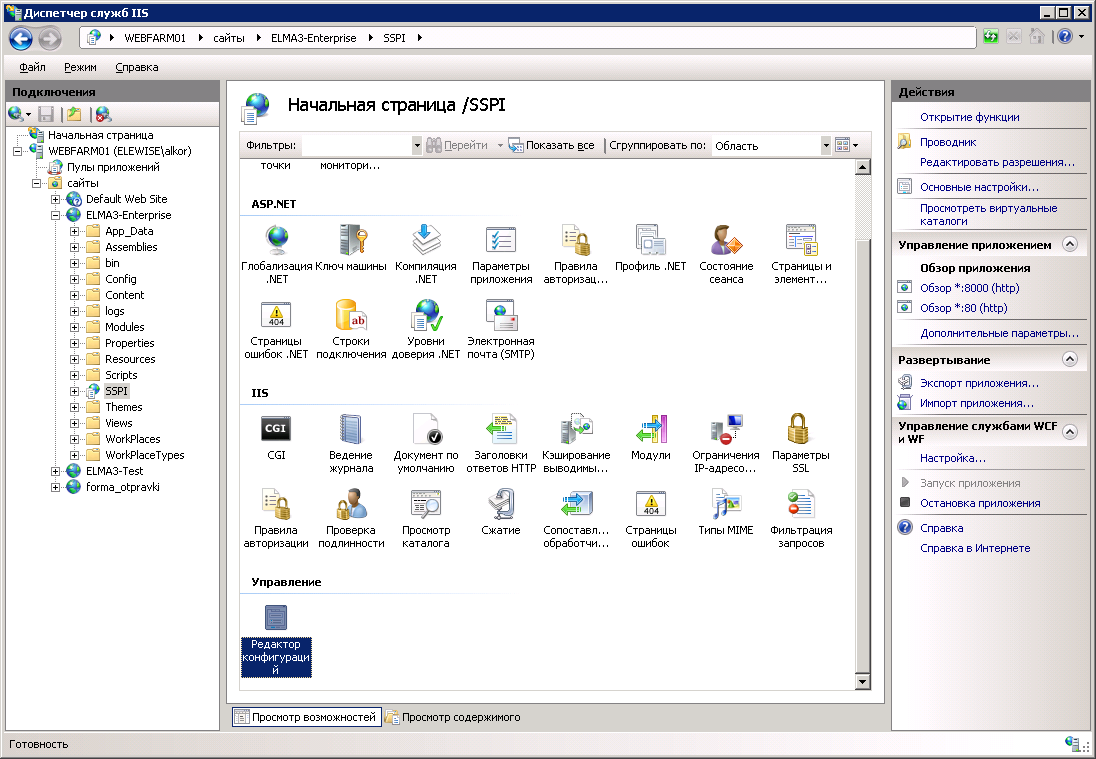1096x759 pixels.
Task: Open Проверка подлинности icon
Action: click(x=350, y=504)
